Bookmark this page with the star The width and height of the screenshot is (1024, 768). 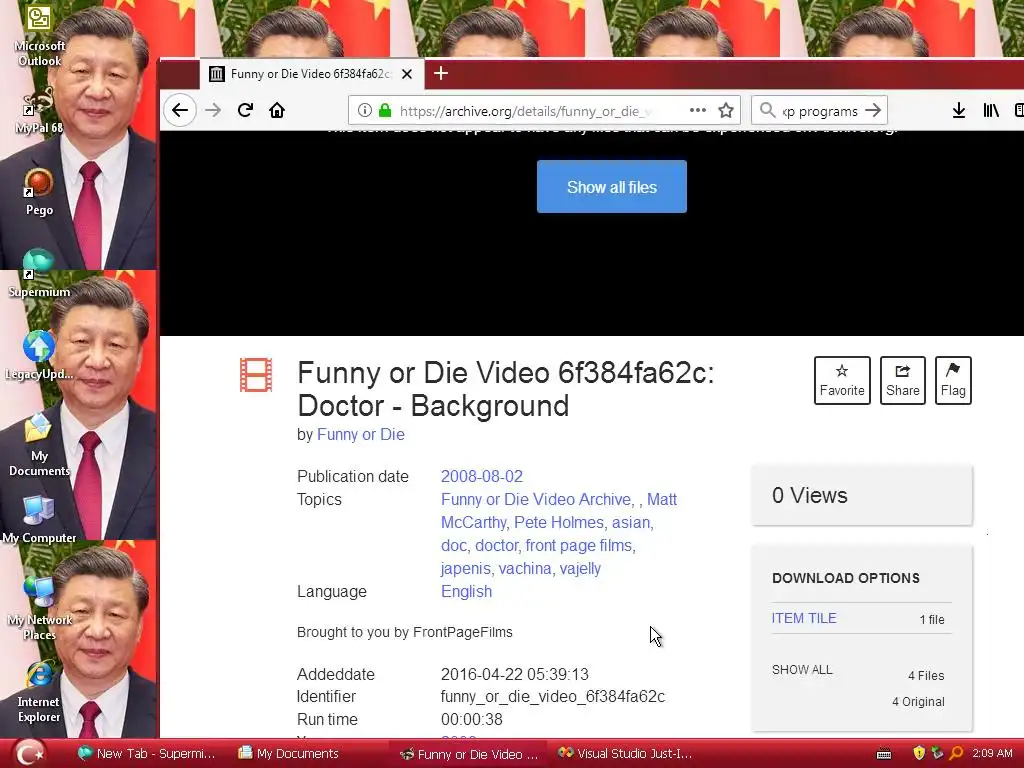[726, 110]
